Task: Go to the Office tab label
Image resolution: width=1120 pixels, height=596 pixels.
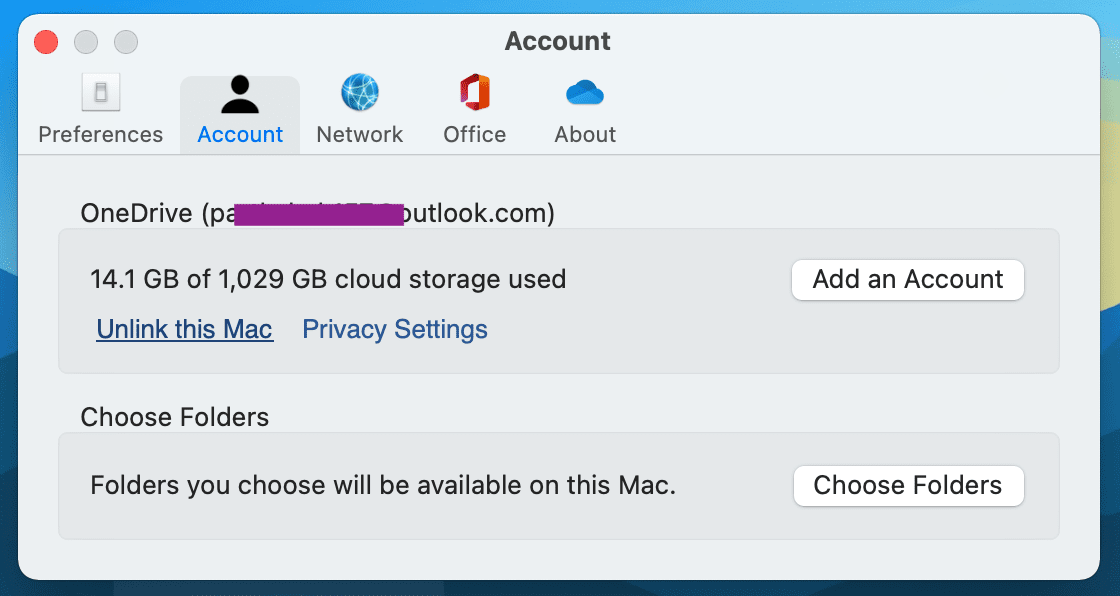Action: pos(475,134)
